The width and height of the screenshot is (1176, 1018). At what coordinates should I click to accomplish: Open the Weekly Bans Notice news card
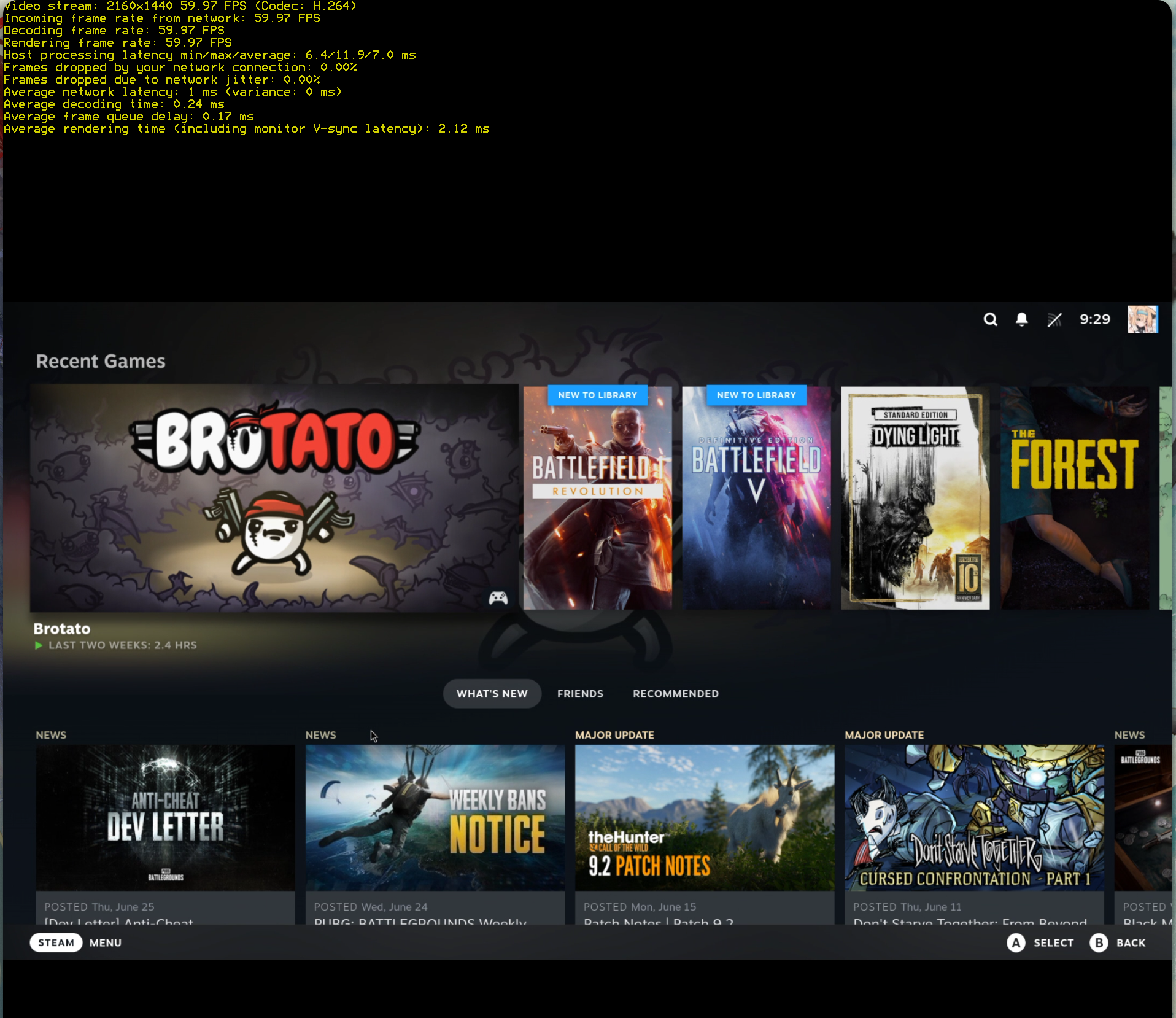435,834
